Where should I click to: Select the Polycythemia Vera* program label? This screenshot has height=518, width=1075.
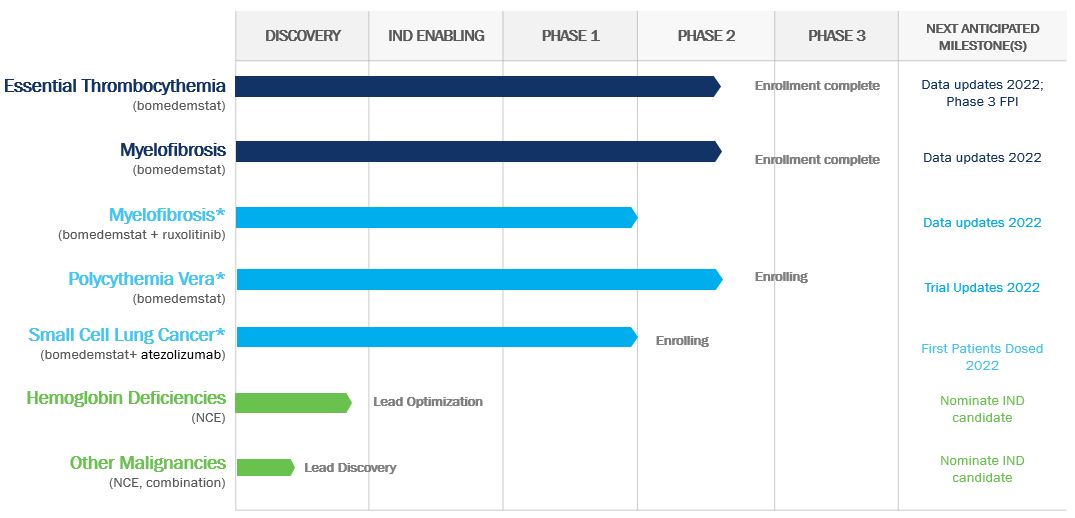(147, 279)
